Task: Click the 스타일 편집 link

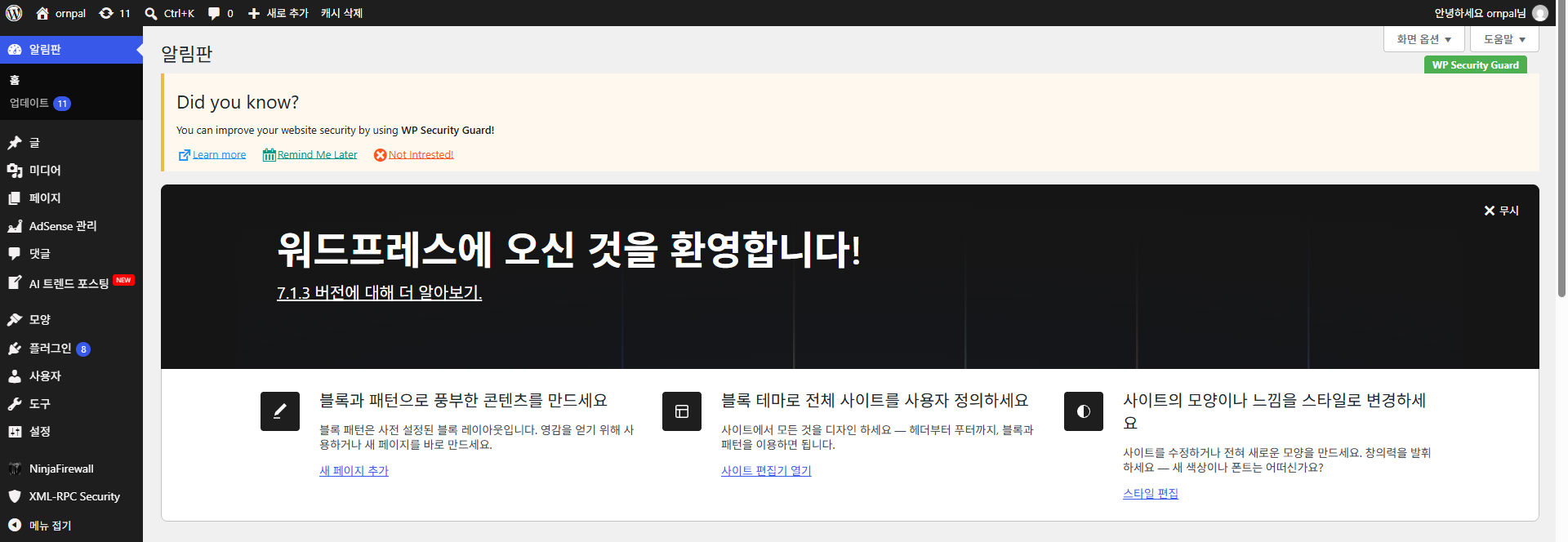Action: 1151,494
